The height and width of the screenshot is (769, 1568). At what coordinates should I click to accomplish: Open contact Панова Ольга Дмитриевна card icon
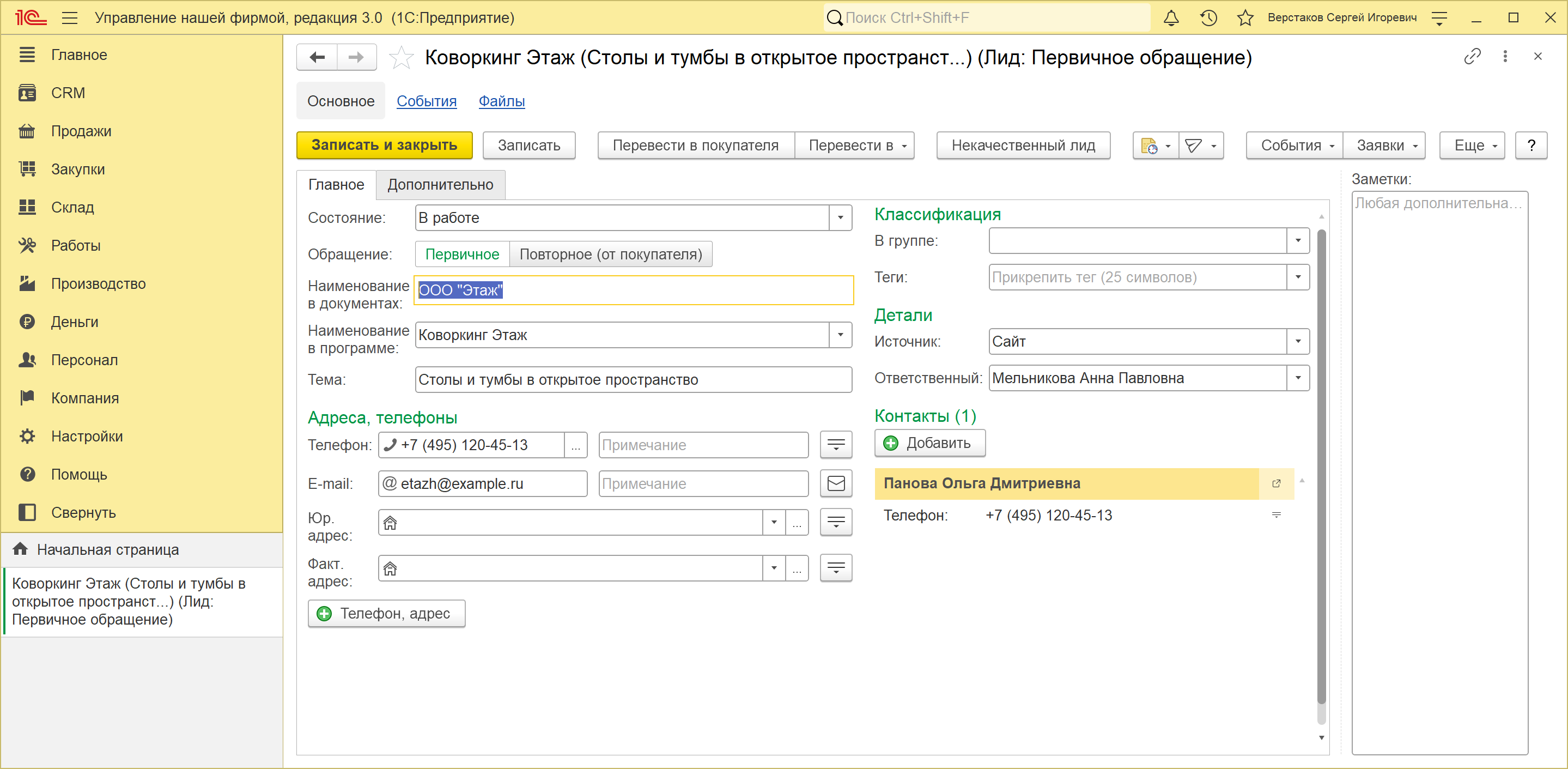[1277, 483]
